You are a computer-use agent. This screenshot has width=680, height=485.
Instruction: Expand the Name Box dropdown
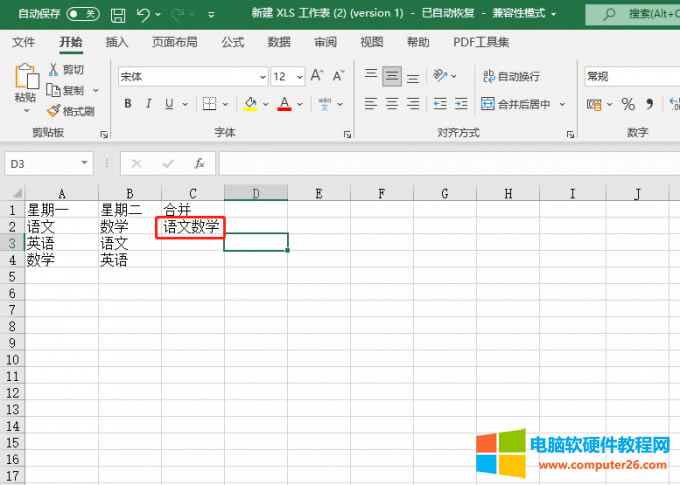pos(85,163)
